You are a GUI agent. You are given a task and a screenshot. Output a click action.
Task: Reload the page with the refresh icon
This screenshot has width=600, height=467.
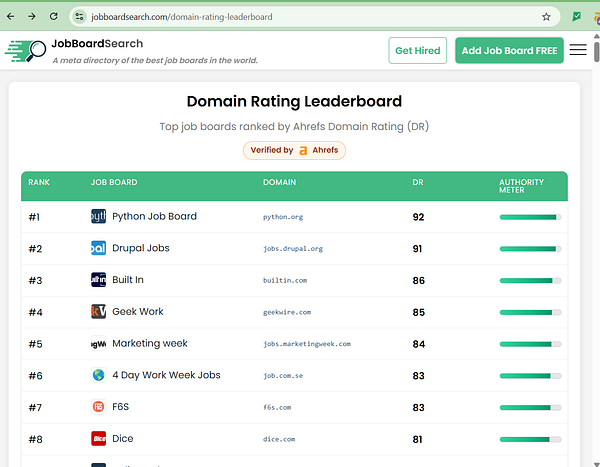(54, 16)
